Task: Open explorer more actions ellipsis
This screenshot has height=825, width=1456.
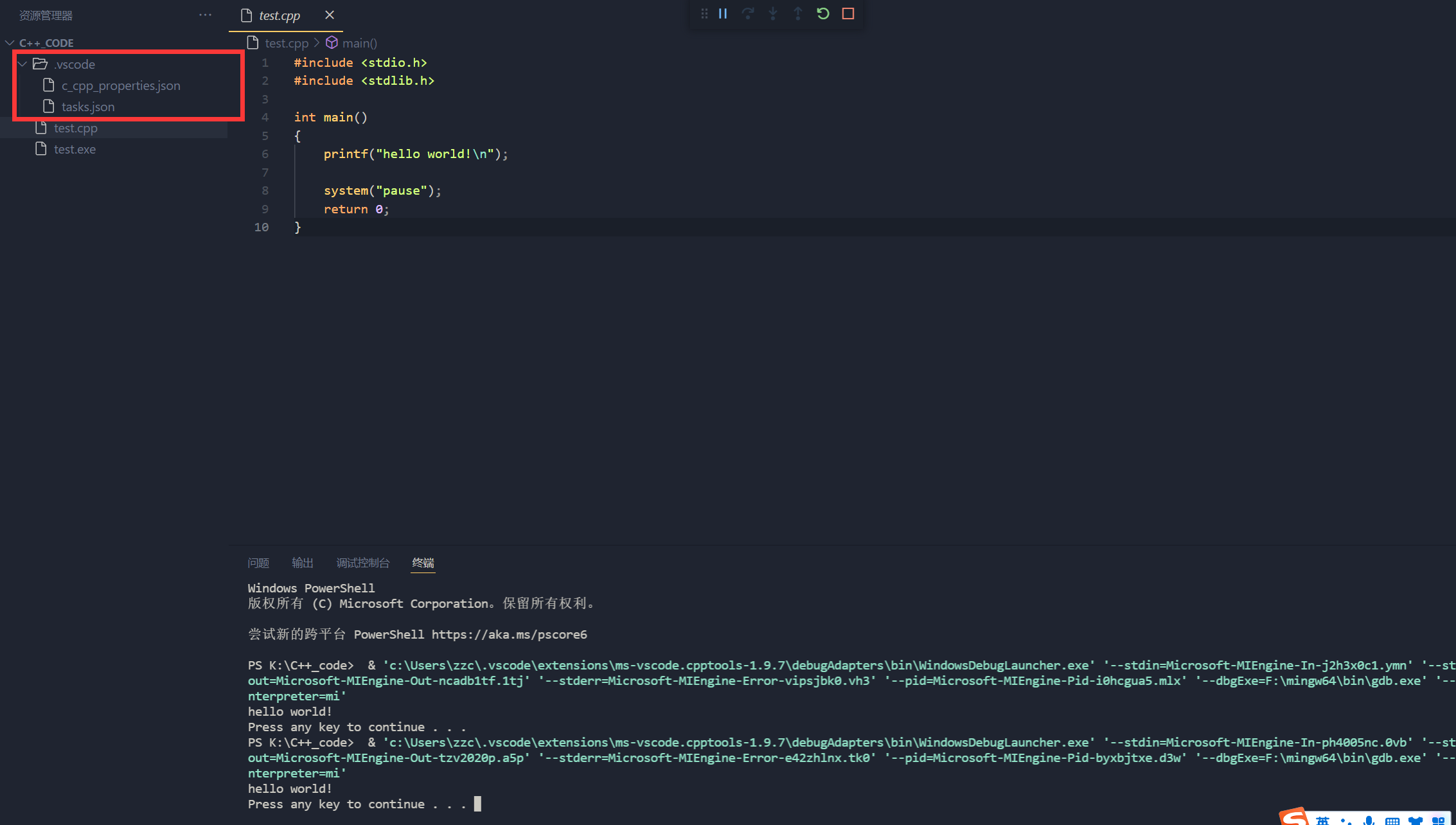Action: coord(205,15)
